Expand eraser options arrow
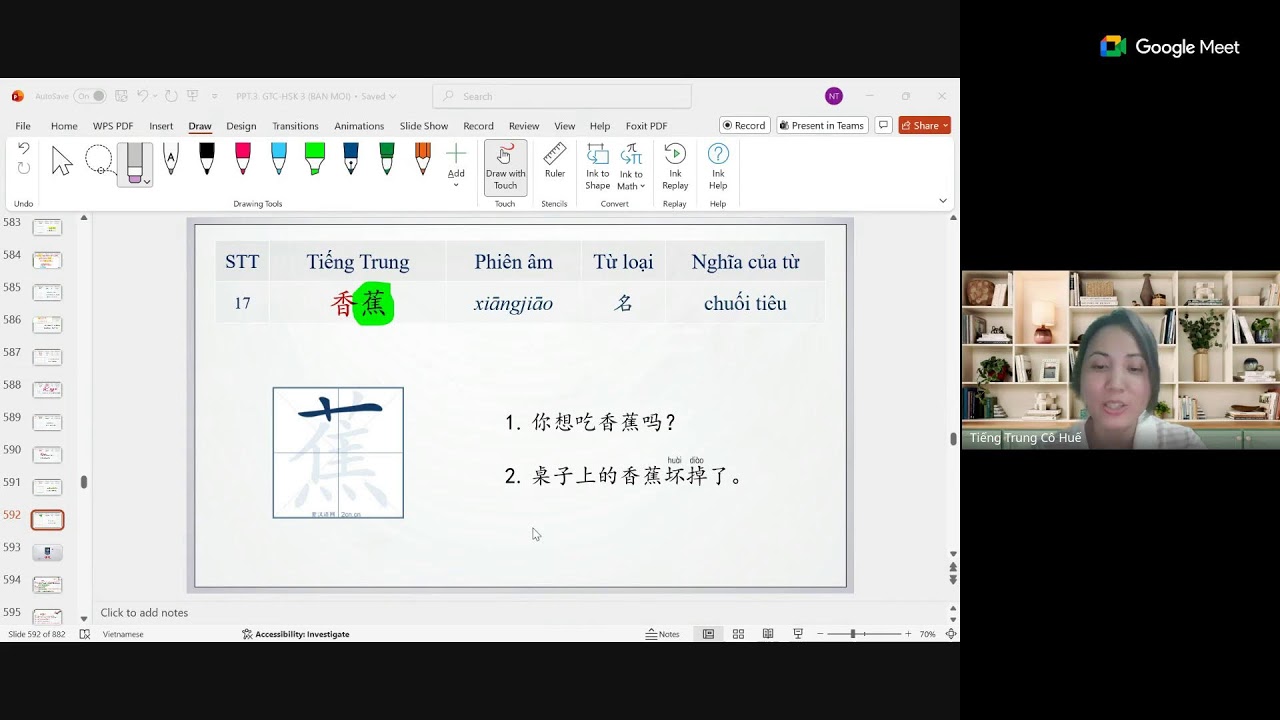This screenshot has width=1280, height=720. click(147, 181)
